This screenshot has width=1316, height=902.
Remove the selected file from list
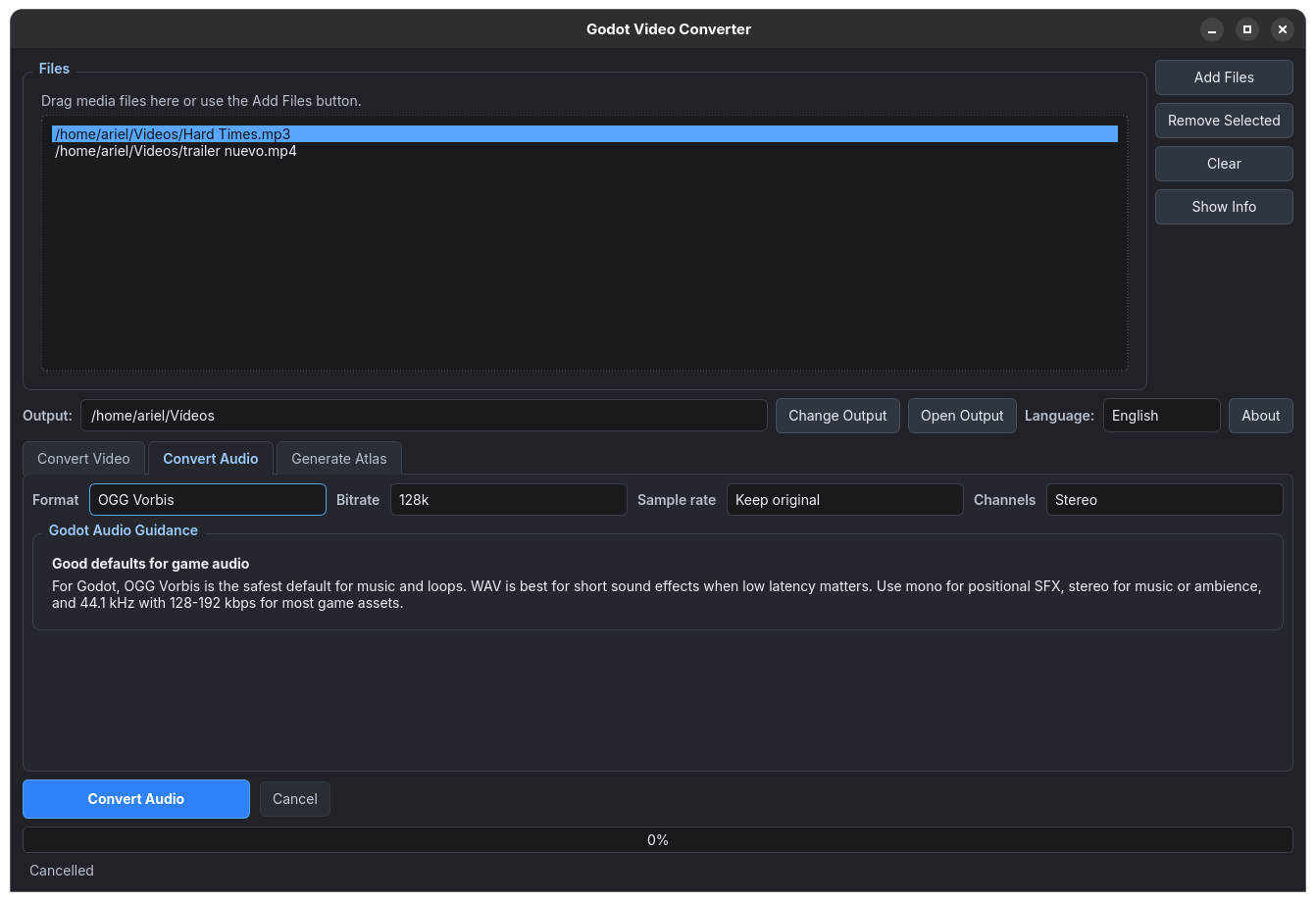(x=1224, y=121)
